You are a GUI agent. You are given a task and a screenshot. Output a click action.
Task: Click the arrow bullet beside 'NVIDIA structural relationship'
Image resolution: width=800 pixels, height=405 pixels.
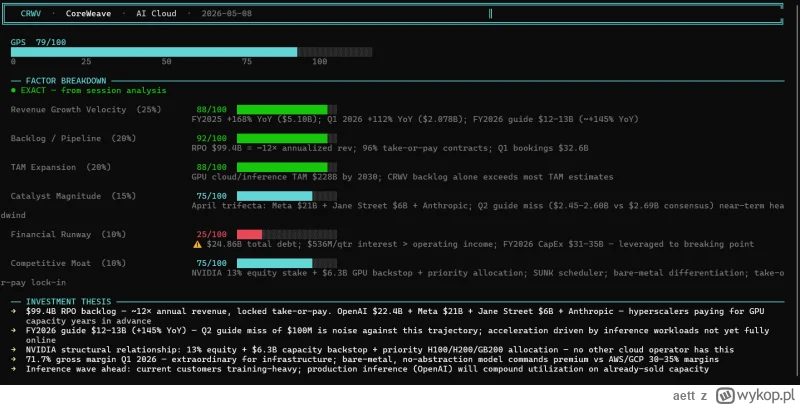[x=14, y=349]
